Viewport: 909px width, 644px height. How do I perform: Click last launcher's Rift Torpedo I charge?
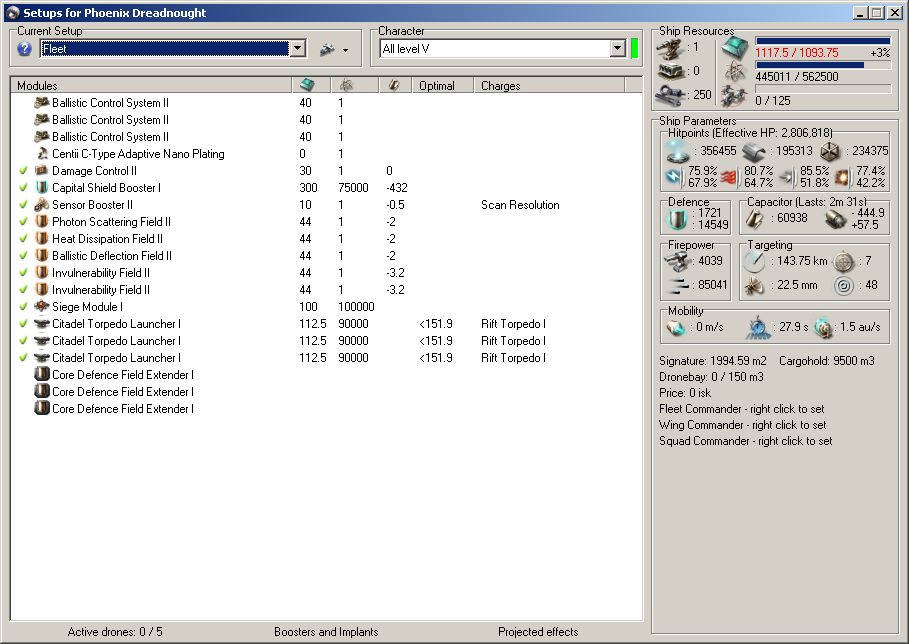513,358
